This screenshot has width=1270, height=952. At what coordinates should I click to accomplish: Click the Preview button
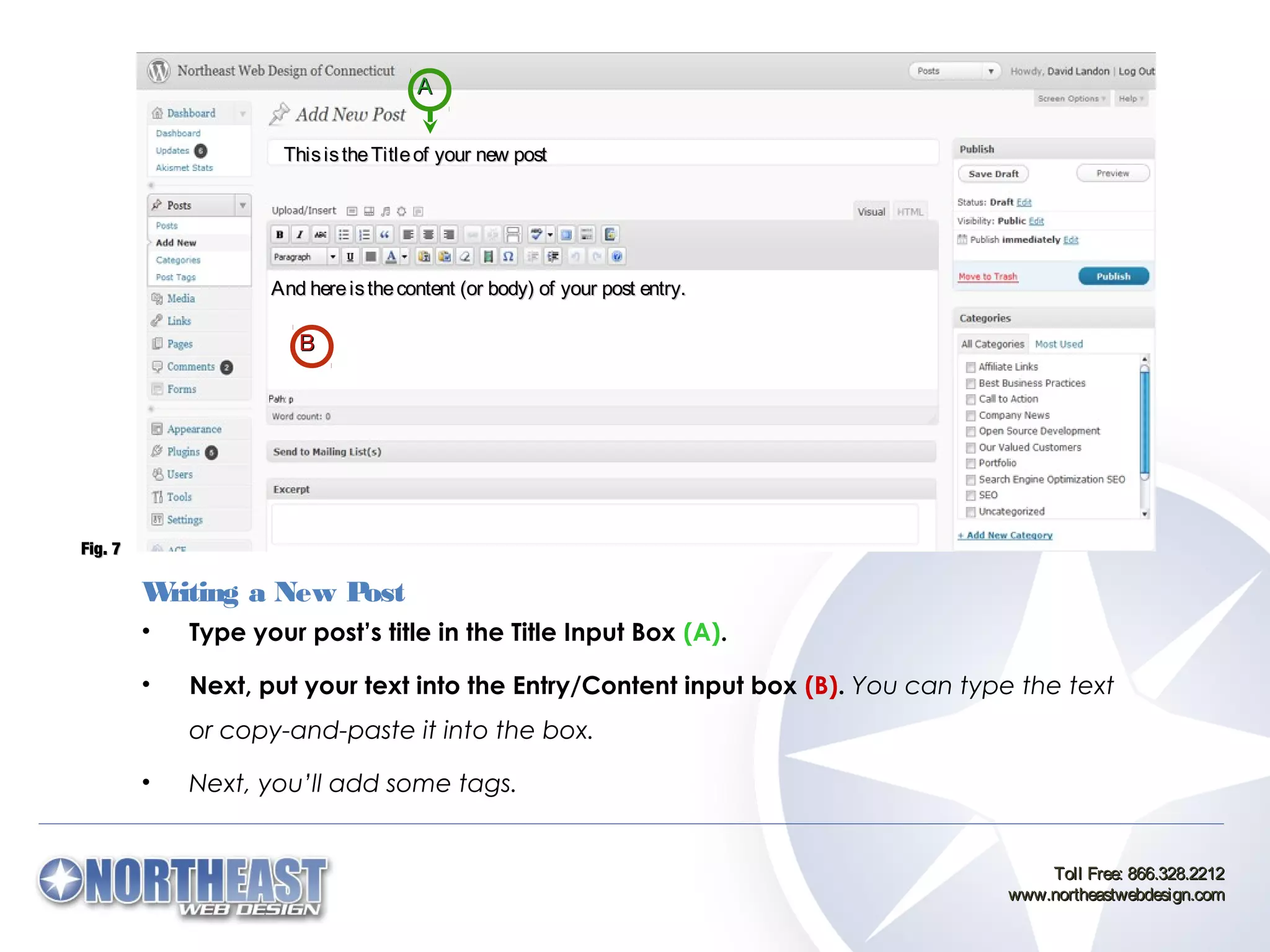(1113, 174)
